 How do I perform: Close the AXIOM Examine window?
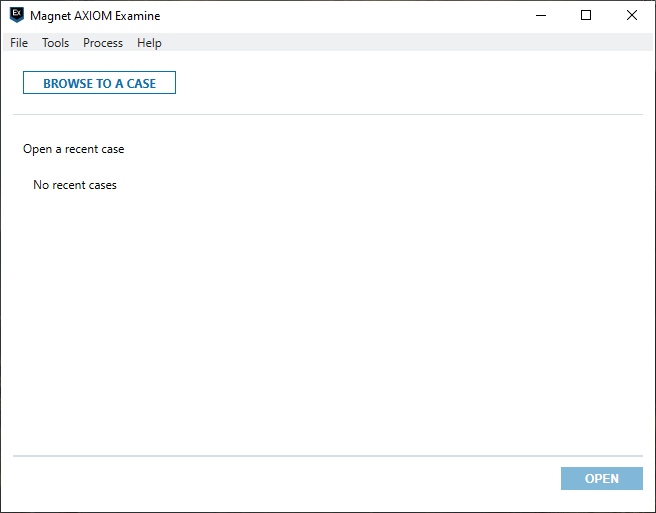click(x=632, y=15)
